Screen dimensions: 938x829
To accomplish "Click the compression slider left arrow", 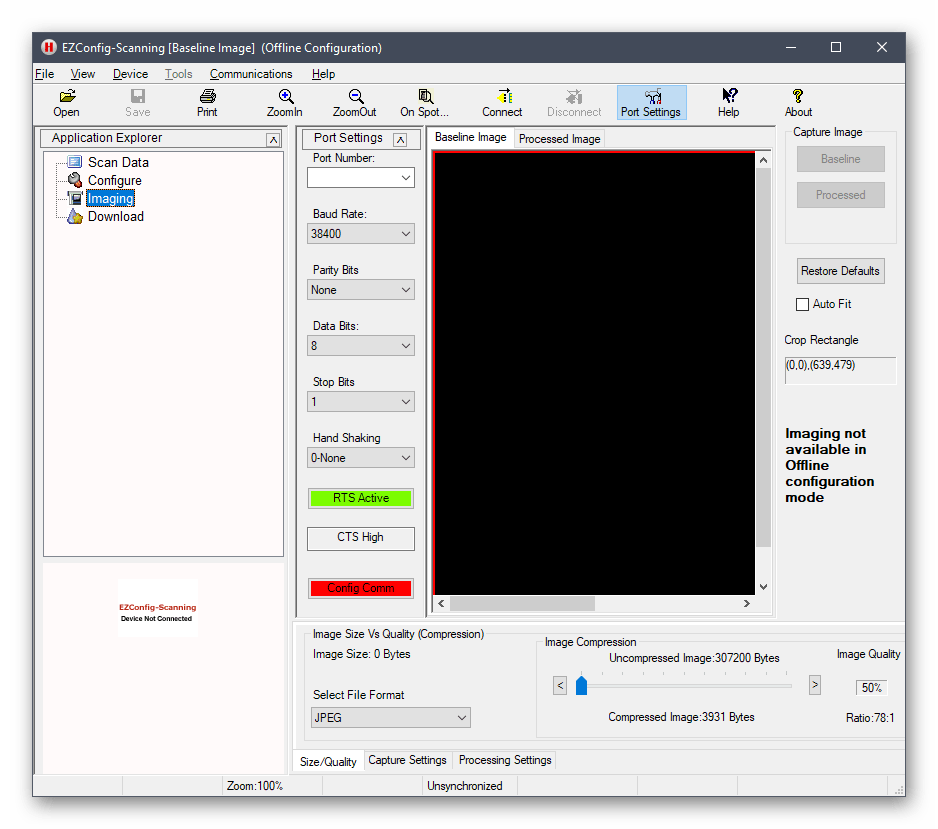I will point(560,685).
